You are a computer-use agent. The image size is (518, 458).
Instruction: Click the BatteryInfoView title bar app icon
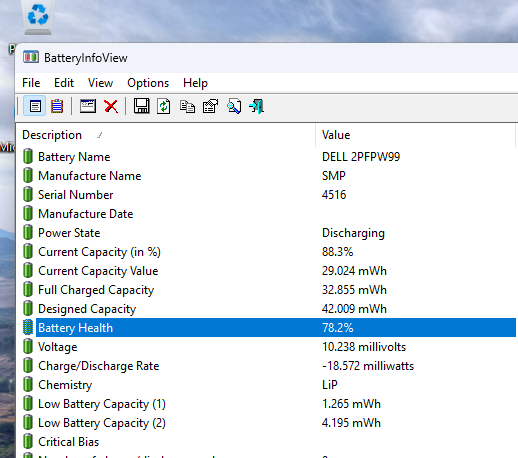pos(31,57)
